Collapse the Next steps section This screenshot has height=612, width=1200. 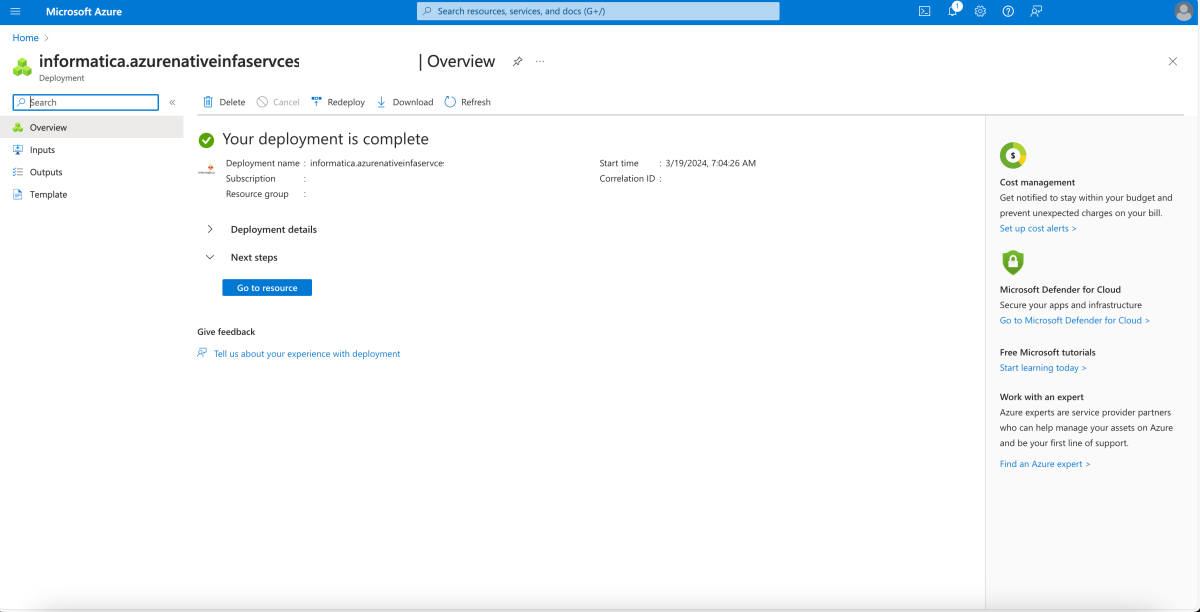pyautogui.click(x=210, y=256)
